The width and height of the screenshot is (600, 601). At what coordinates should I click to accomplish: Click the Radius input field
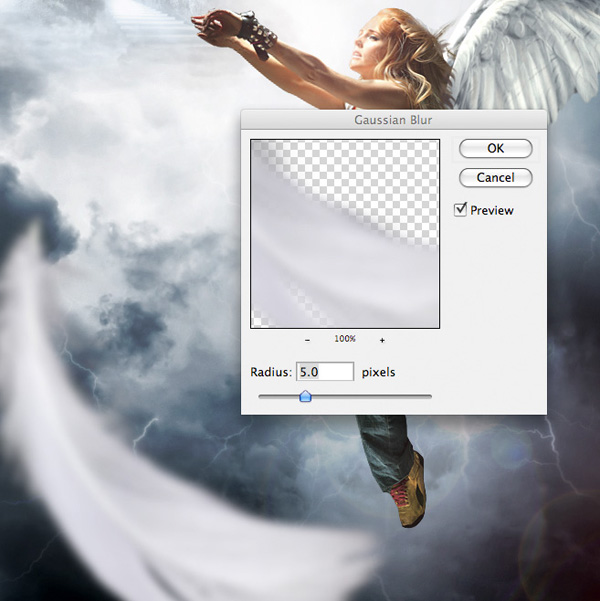(325, 372)
